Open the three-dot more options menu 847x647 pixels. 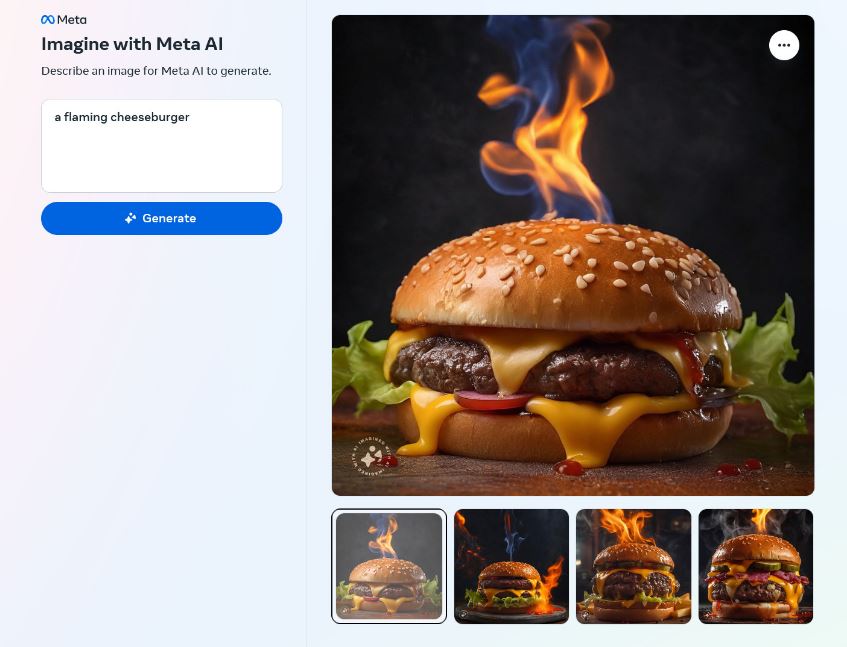tap(784, 45)
